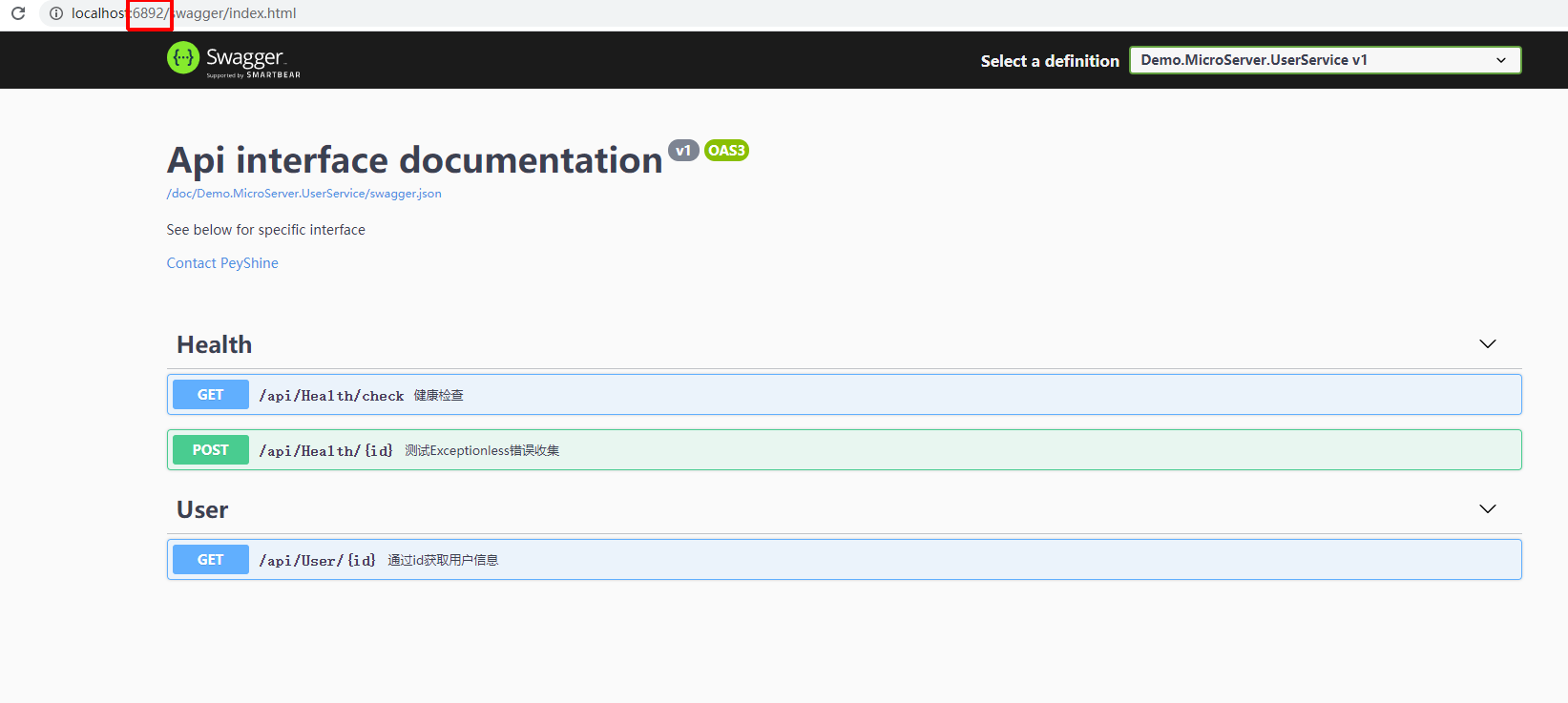The width and height of the screenshot is (1568, 703).
Task: Click the Api interface documentation title
Action: tap(415, 160)
